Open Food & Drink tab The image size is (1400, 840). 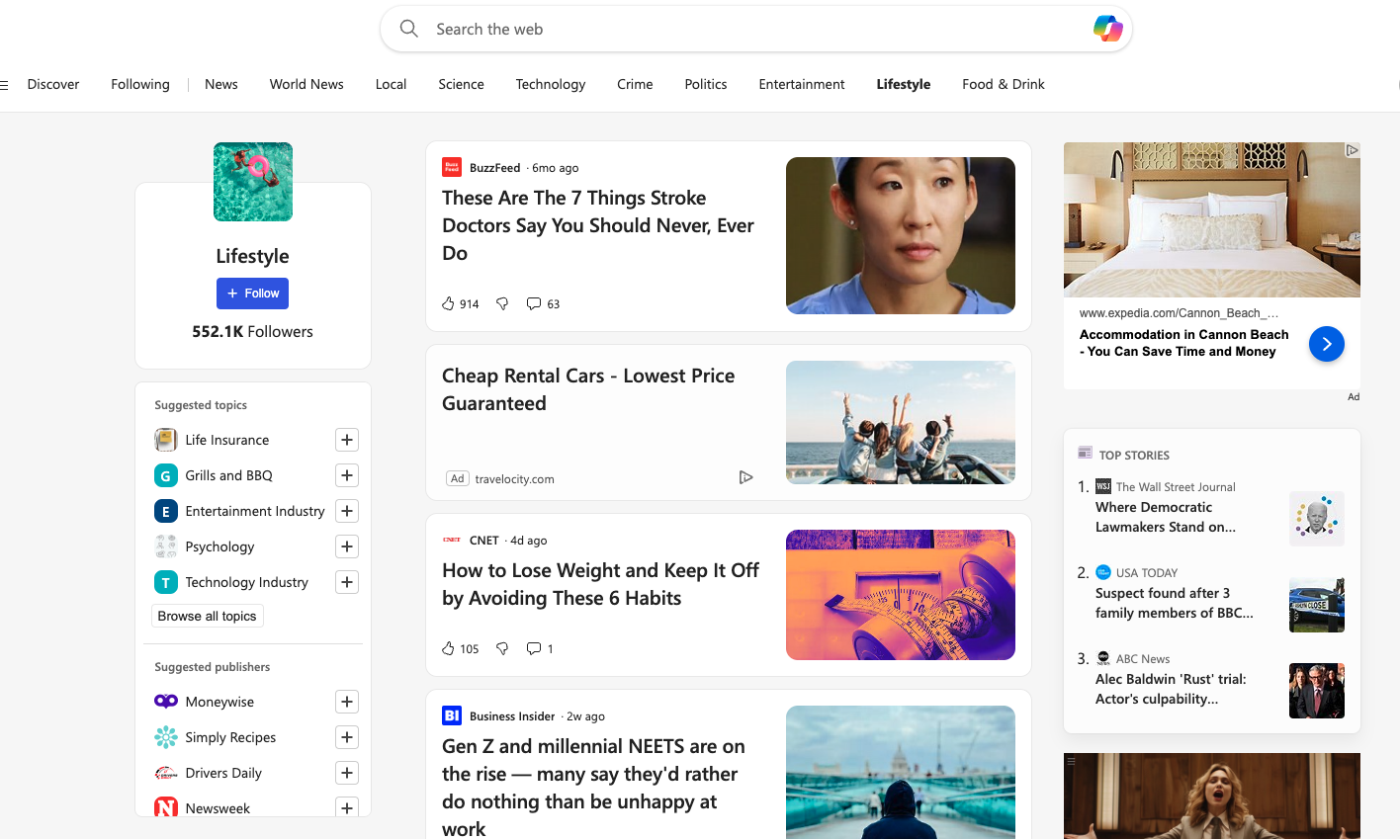click(1004, 85)
